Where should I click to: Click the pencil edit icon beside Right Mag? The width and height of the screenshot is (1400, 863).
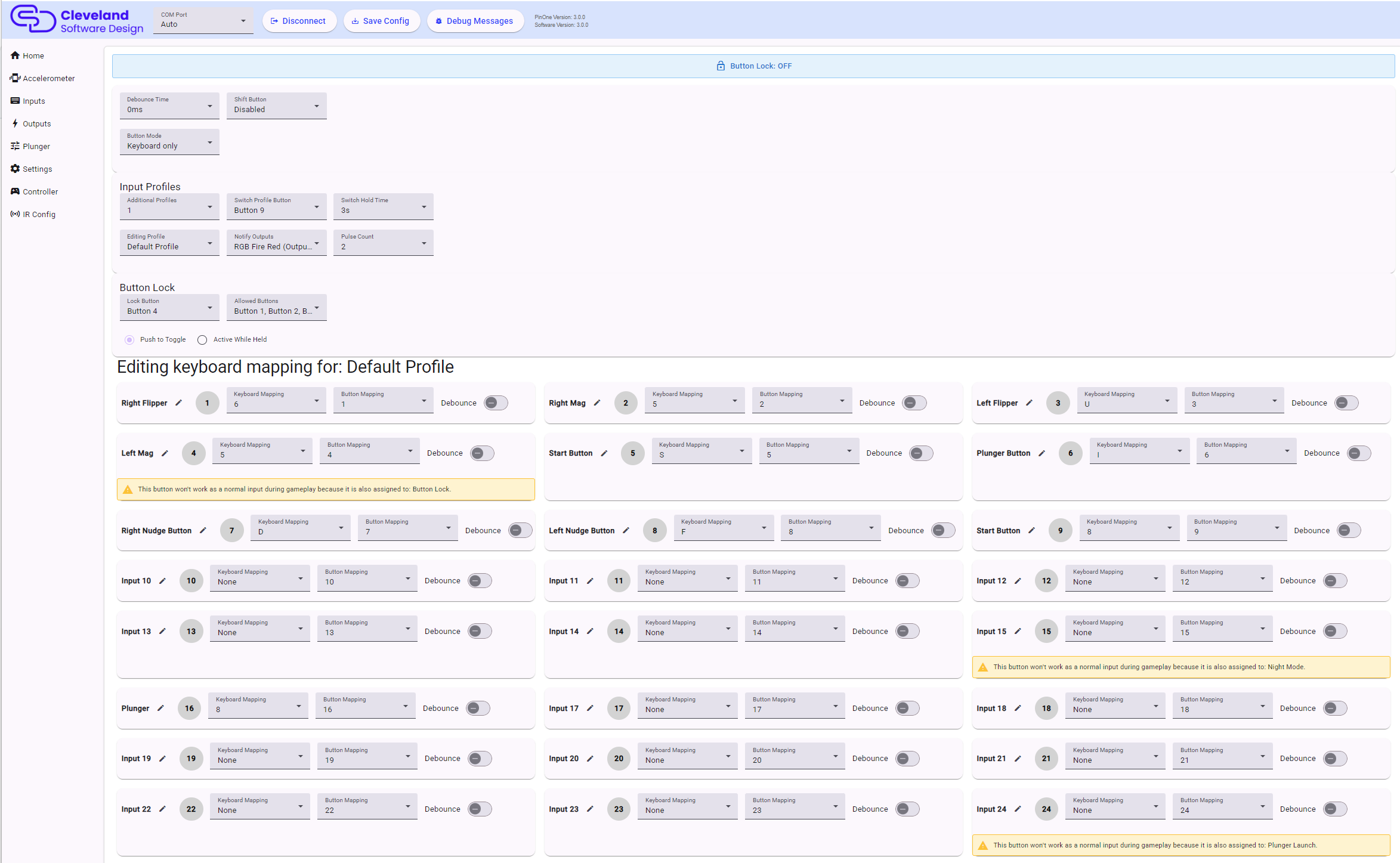(597, 403)
